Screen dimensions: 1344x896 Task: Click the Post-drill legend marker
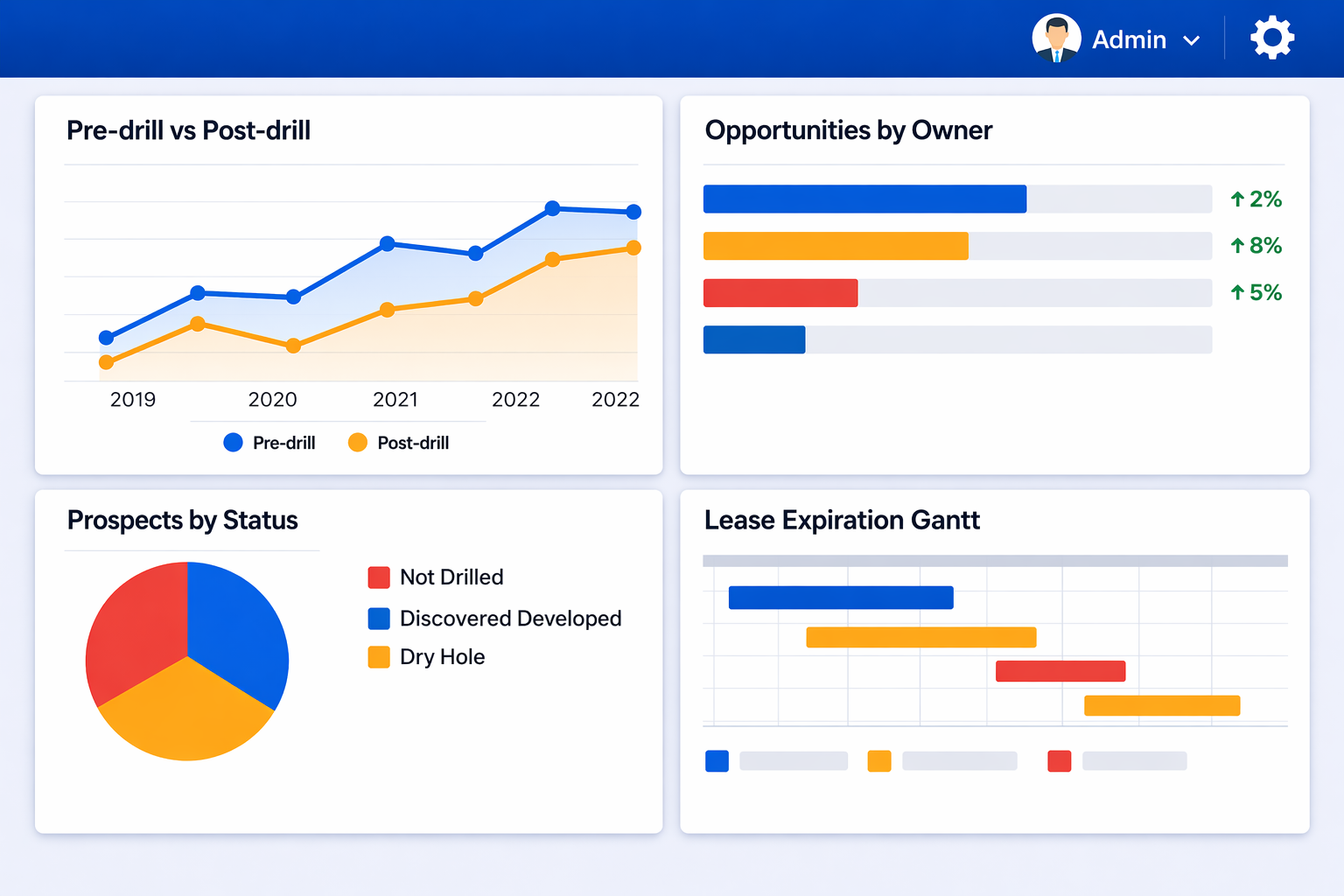tap(357, 443)
